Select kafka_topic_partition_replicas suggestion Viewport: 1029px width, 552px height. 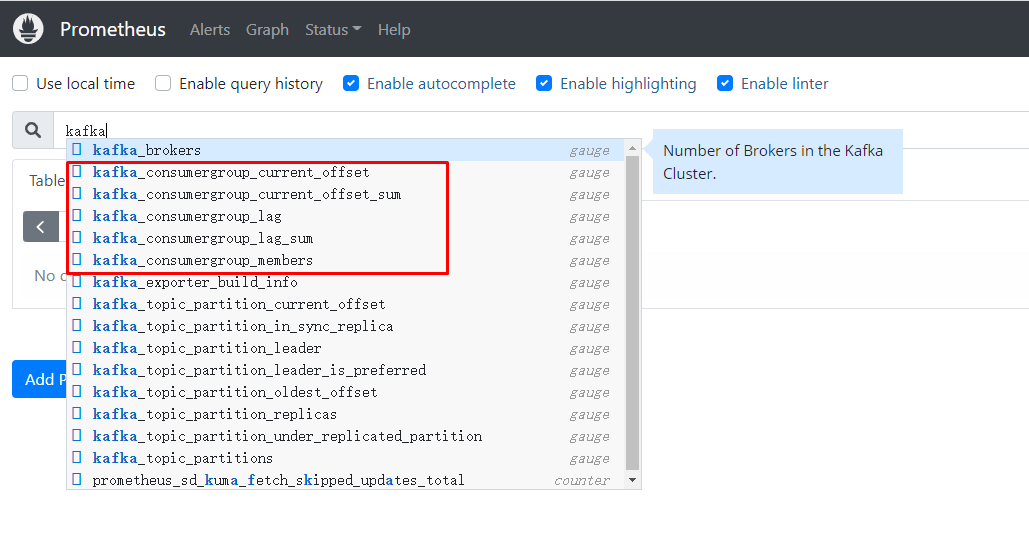346,414
